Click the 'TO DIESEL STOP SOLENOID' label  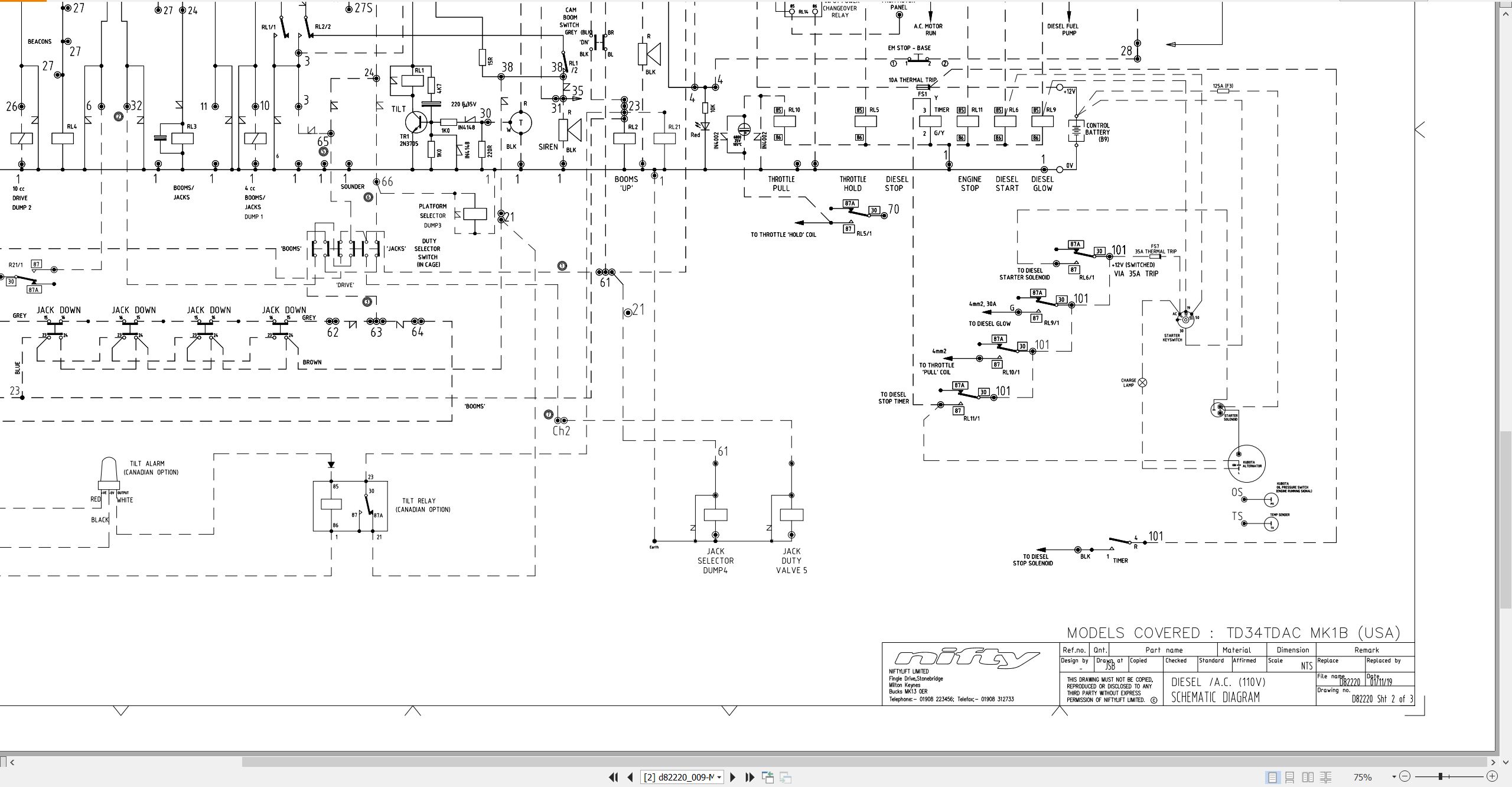click(1032, 560)
